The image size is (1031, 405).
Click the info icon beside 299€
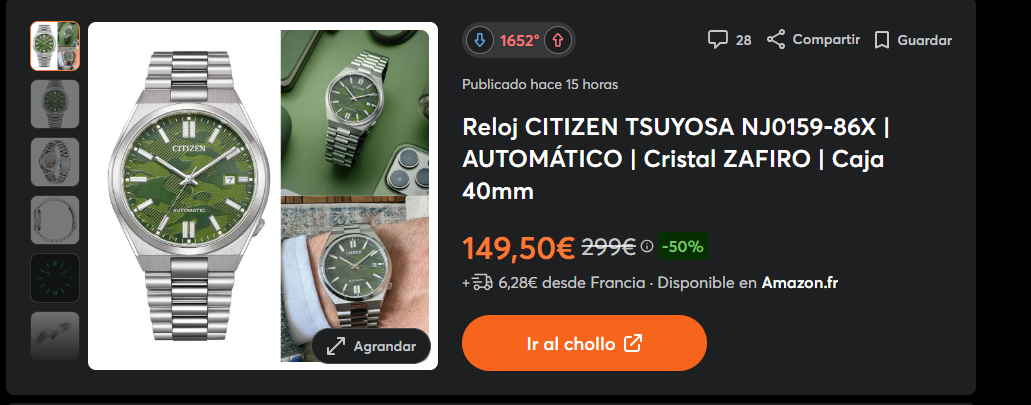pos(647,247)
